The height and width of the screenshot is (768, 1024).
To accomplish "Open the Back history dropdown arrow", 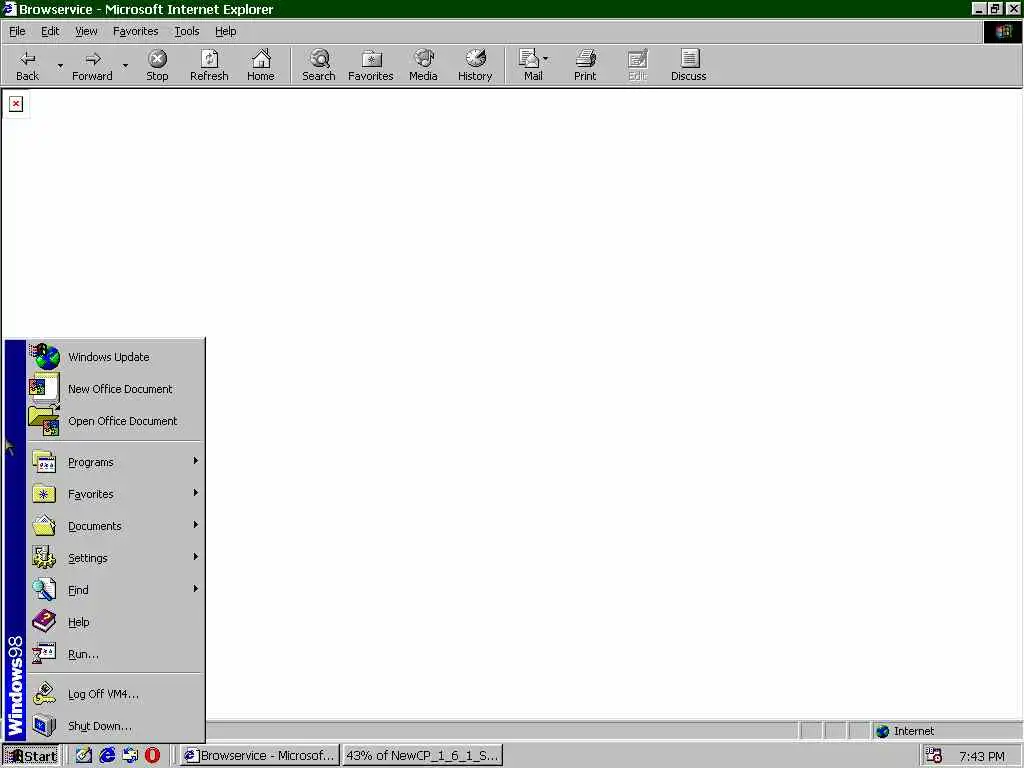I will (60, 65).
